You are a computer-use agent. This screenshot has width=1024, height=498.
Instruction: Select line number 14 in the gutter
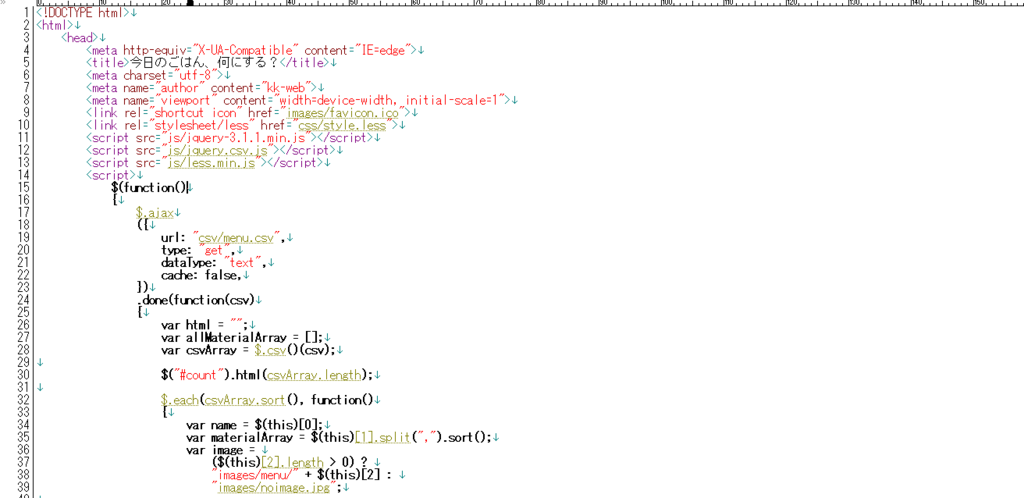coord(23,174)
